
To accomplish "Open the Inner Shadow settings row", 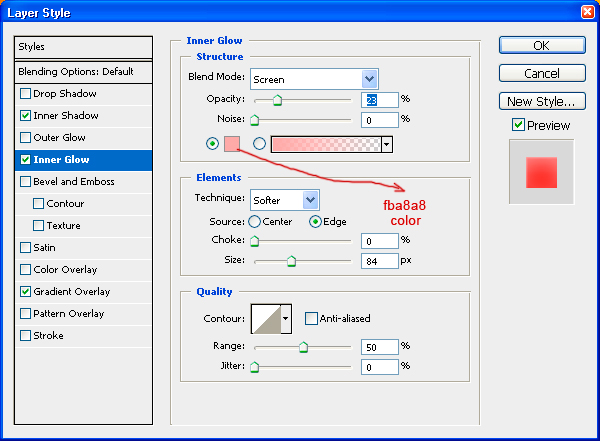I will 83,116.
